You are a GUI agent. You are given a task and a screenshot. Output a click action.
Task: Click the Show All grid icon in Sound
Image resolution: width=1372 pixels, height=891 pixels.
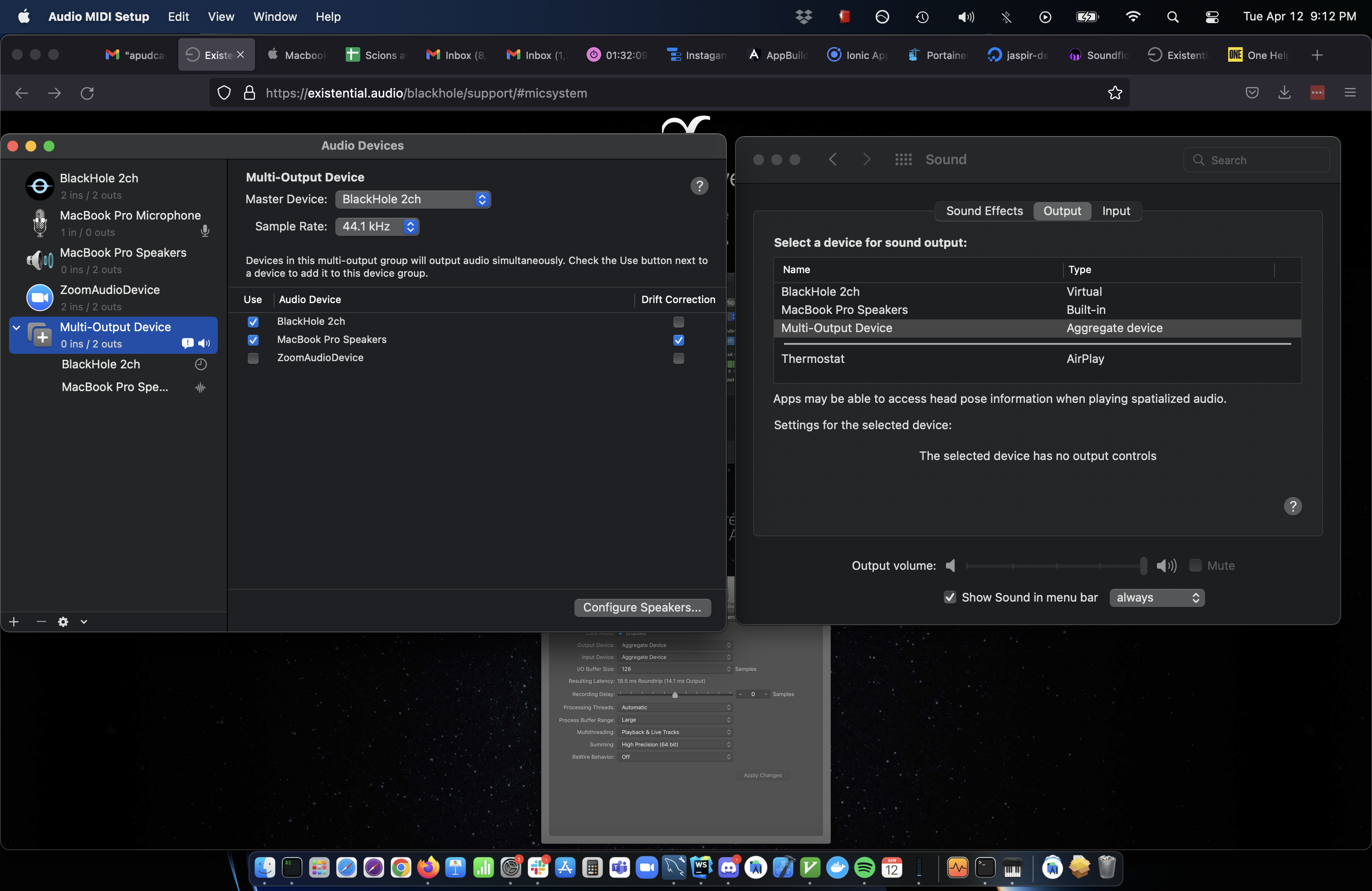tap(903, 160)
